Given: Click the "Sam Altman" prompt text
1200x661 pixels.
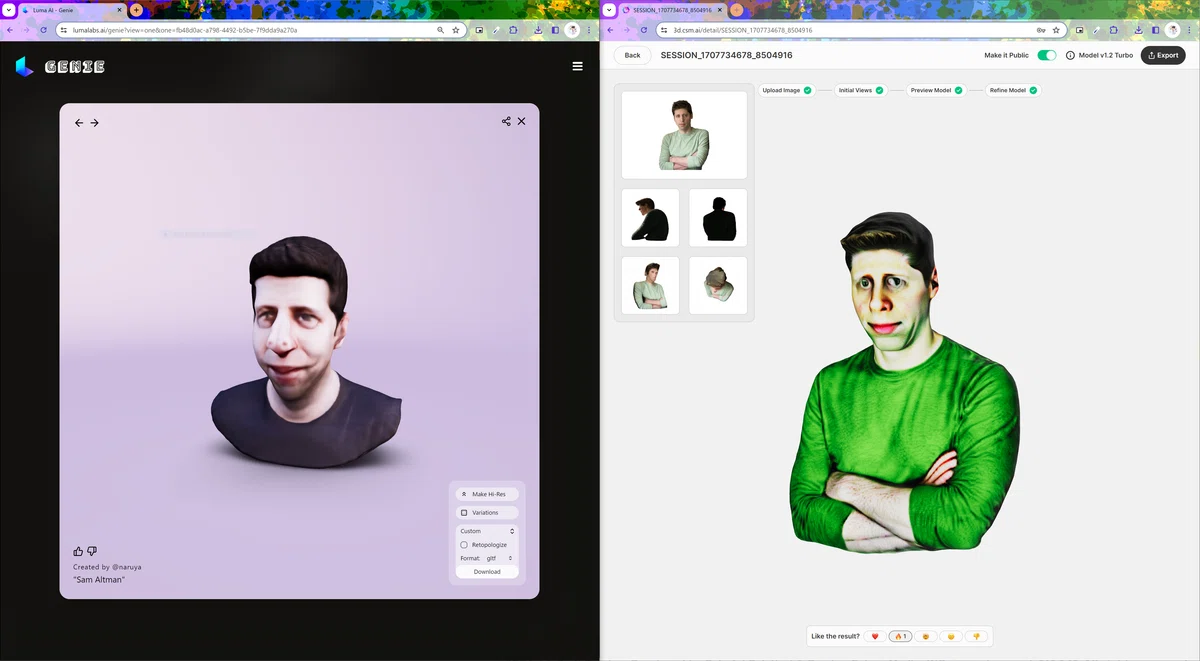Looking at the screenshot, I should [x=99, y=580].
